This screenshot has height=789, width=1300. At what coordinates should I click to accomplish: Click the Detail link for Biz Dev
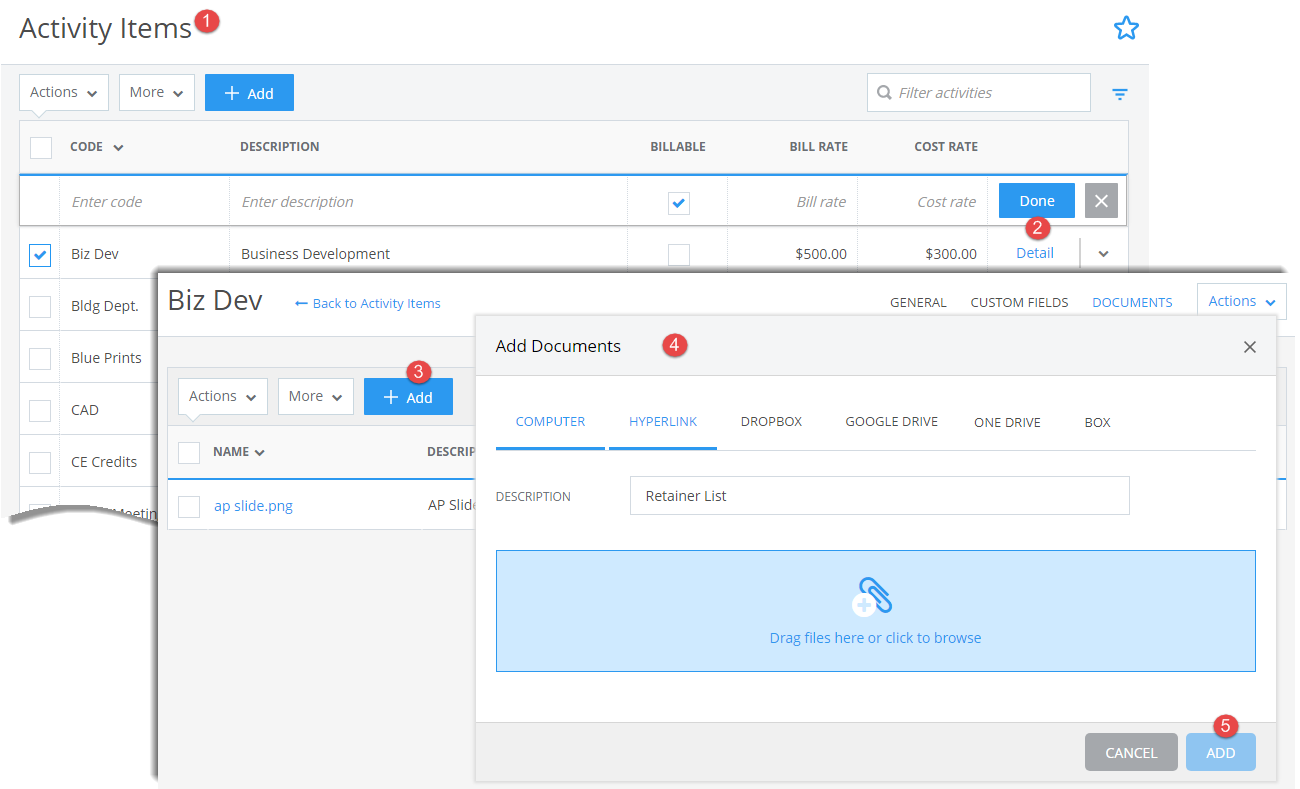click(x=1034, y=253)
